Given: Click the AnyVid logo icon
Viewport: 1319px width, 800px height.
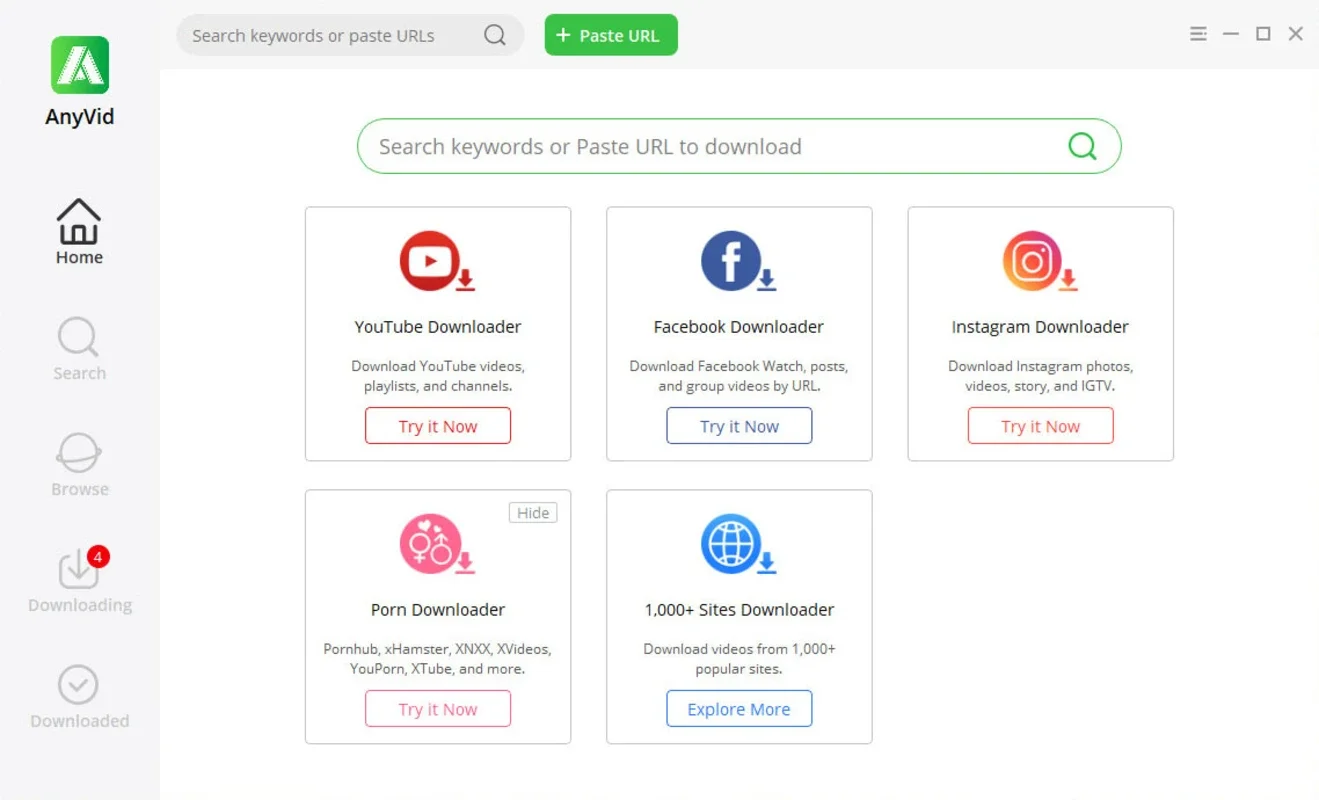Looking at the screenshot, I should point(80,65).
